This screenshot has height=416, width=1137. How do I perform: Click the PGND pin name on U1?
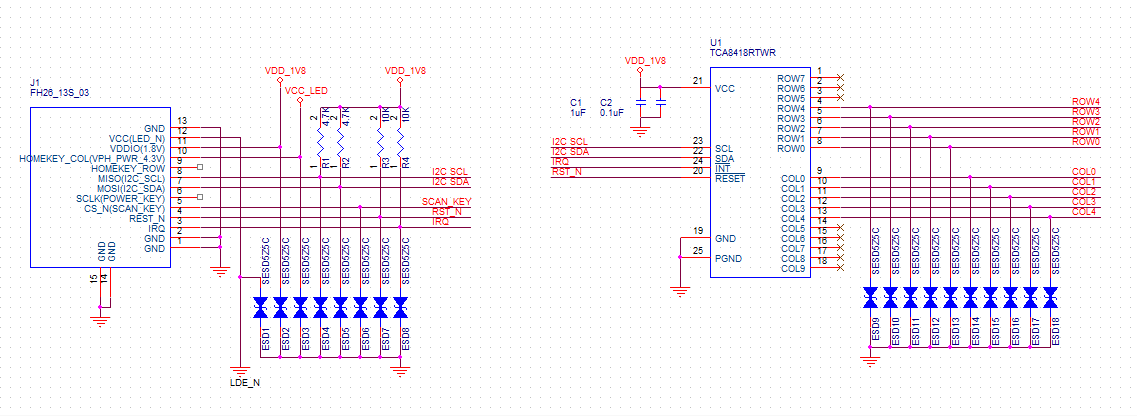coord(729,258)
